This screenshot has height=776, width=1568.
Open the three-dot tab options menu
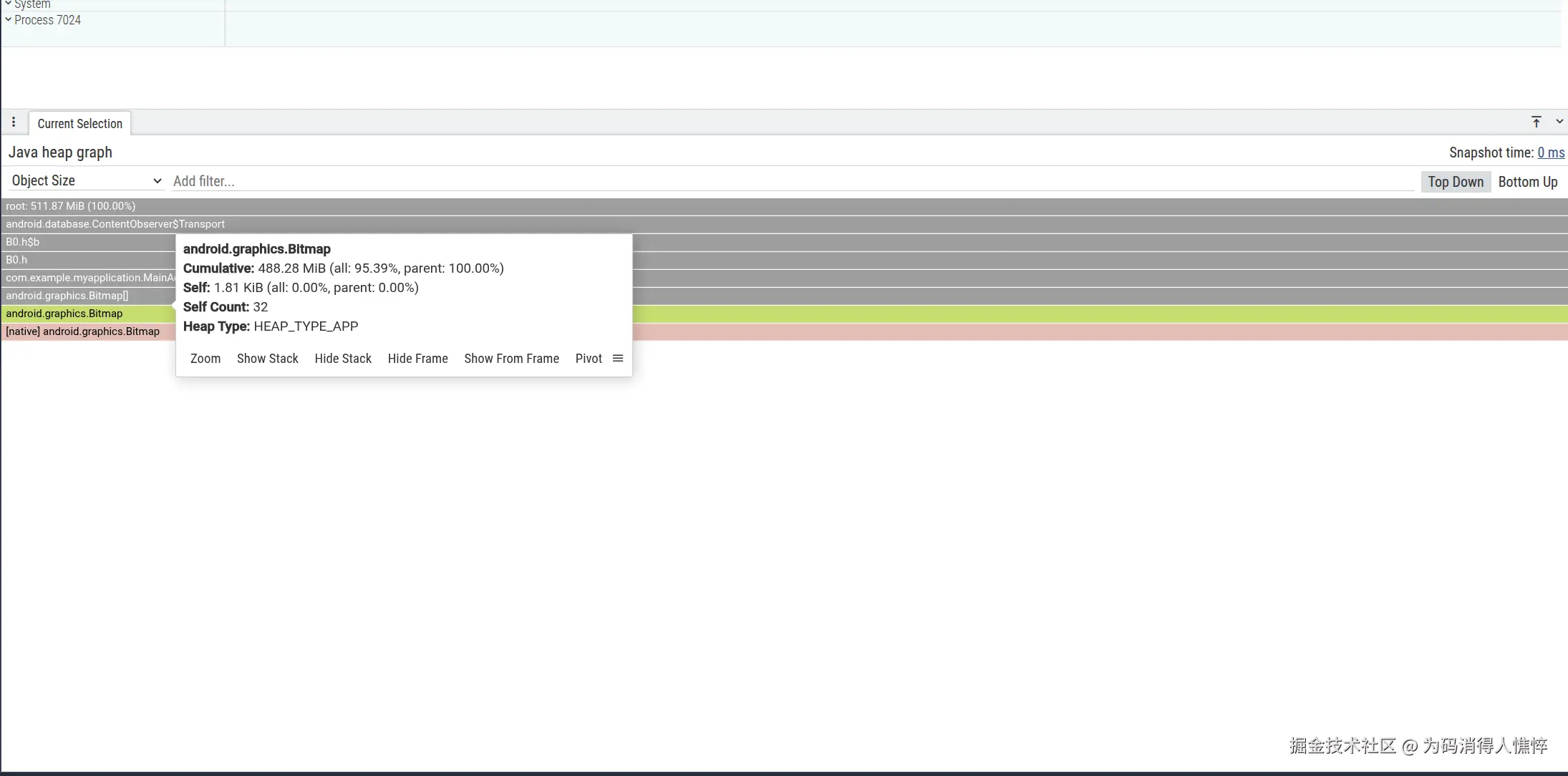tap(13, 122)
